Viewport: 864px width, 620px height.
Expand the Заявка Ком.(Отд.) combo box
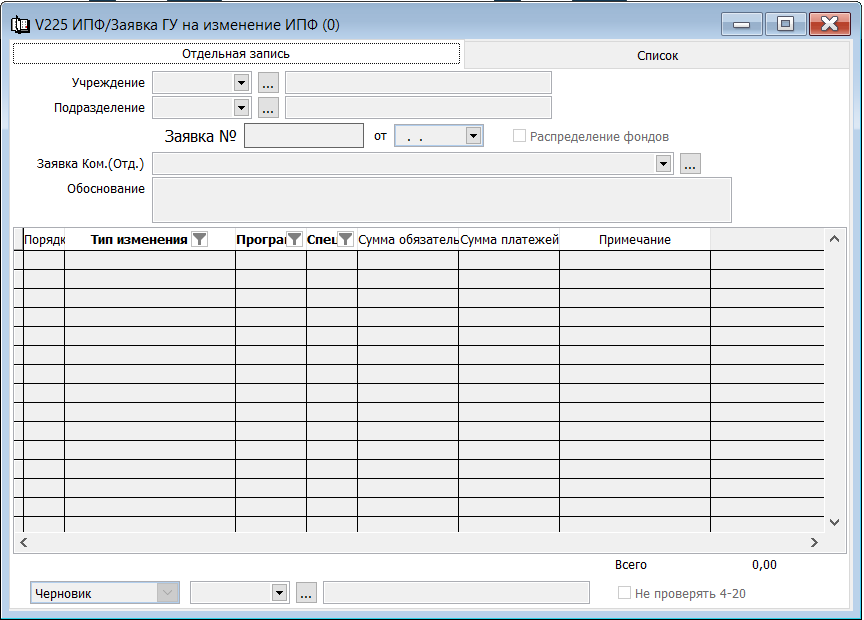pyautogui.click(x=663, y=164)
